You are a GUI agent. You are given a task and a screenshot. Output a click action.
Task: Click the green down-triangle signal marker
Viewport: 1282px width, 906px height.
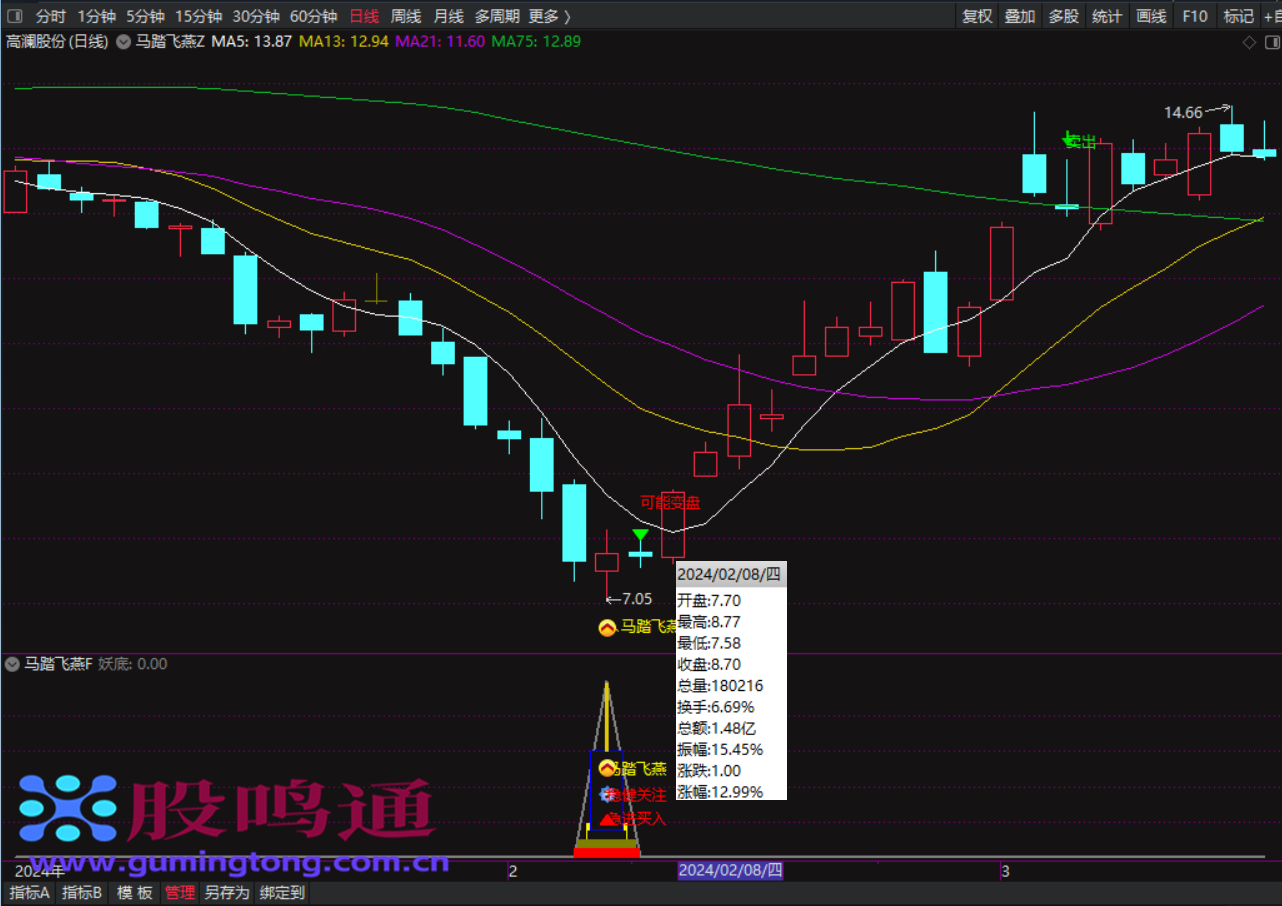coord(640,537)
